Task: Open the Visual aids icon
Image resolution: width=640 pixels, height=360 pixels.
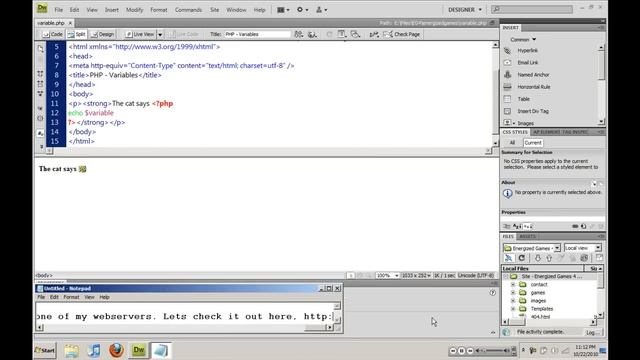Action: (x=356, y=34)
